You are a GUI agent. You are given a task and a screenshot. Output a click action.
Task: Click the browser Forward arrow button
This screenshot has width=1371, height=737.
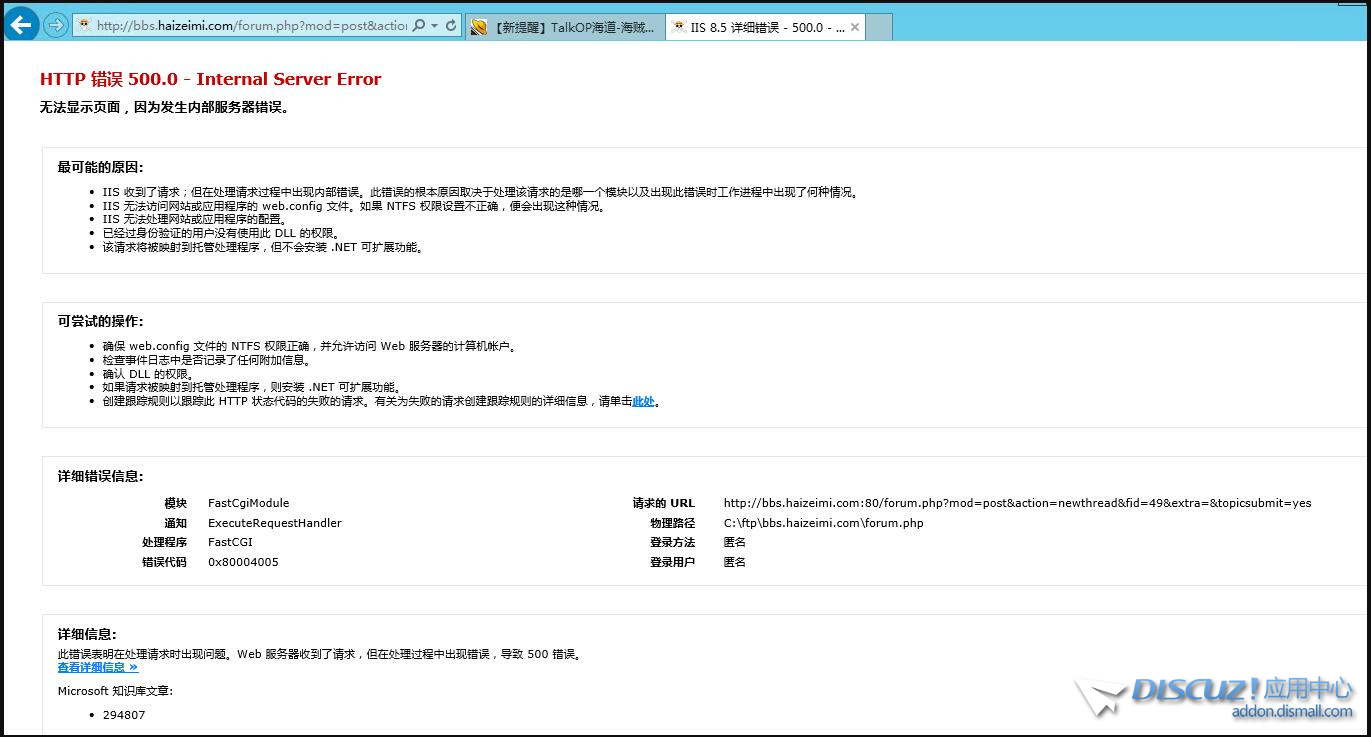(56, 26)
